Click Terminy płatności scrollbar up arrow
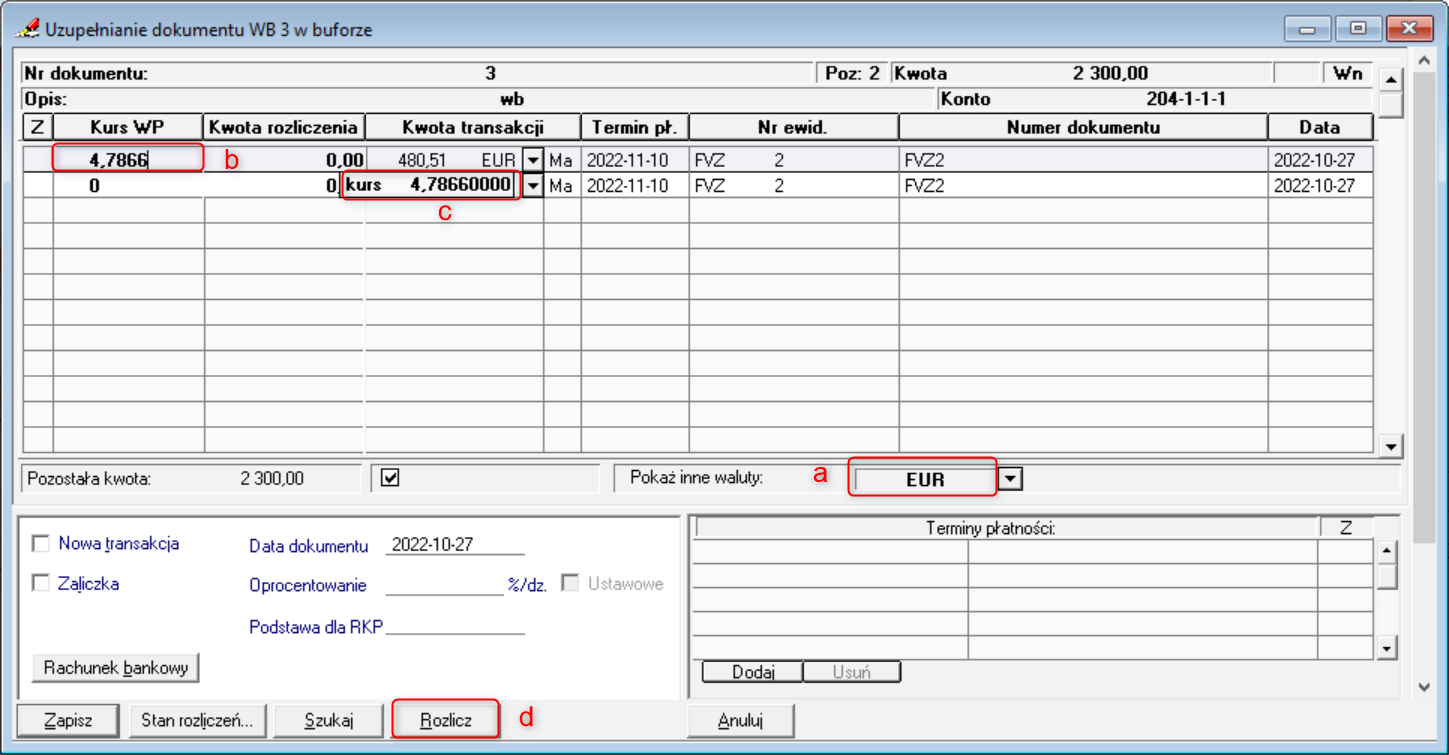This screenshot has height=755, width=1449. (1386, 550)
